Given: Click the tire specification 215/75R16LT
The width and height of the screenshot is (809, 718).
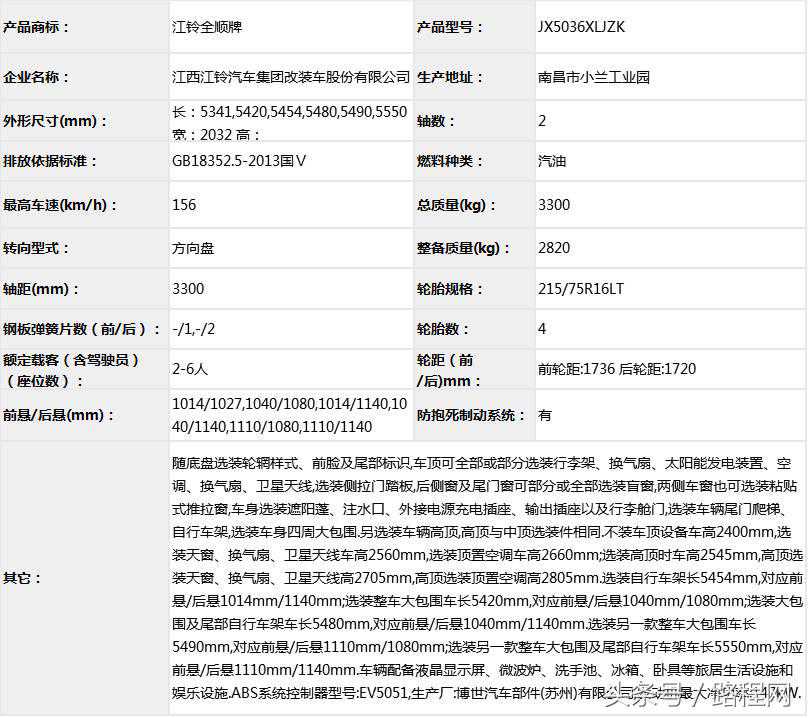Looking at the screenshot, I should tap(580, 289).
